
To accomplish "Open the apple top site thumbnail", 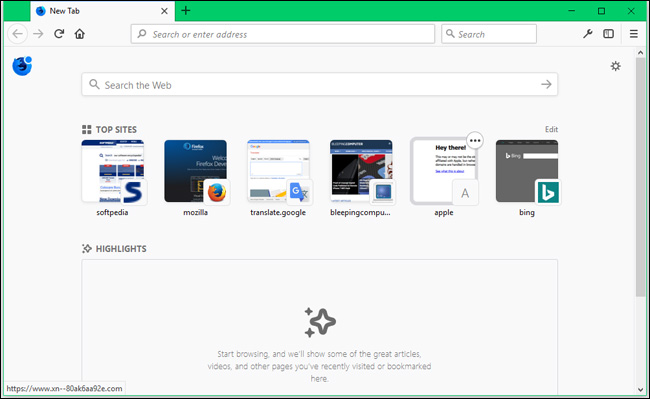I will (x=444, y=171).
